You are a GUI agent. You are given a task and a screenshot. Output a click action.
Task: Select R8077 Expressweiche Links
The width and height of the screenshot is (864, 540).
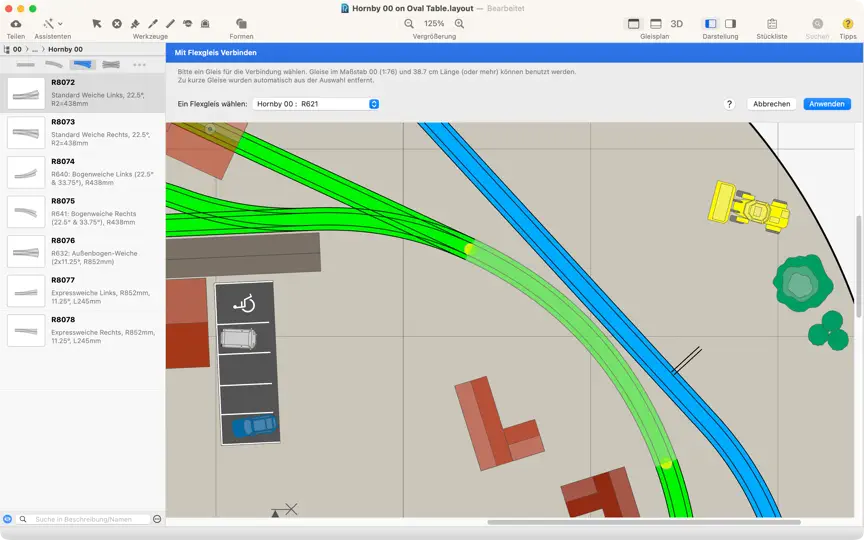(83, 291)
